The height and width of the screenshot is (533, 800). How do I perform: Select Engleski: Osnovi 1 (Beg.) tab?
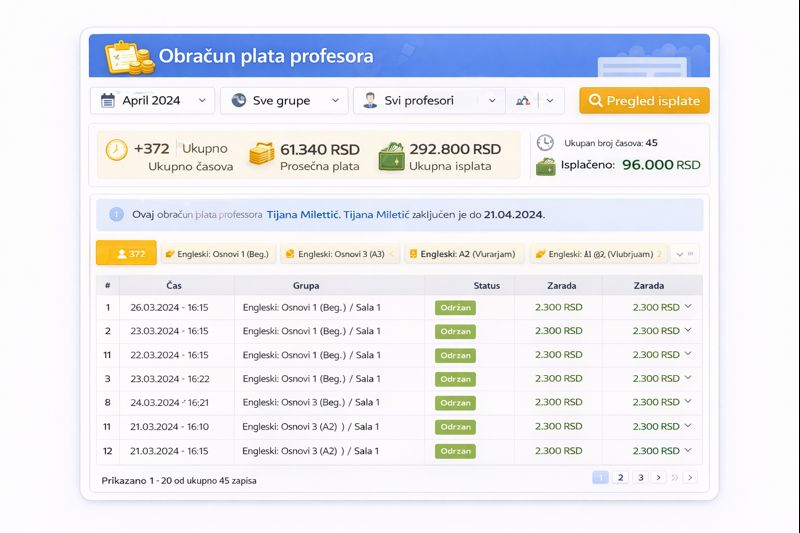coord(219,254)
